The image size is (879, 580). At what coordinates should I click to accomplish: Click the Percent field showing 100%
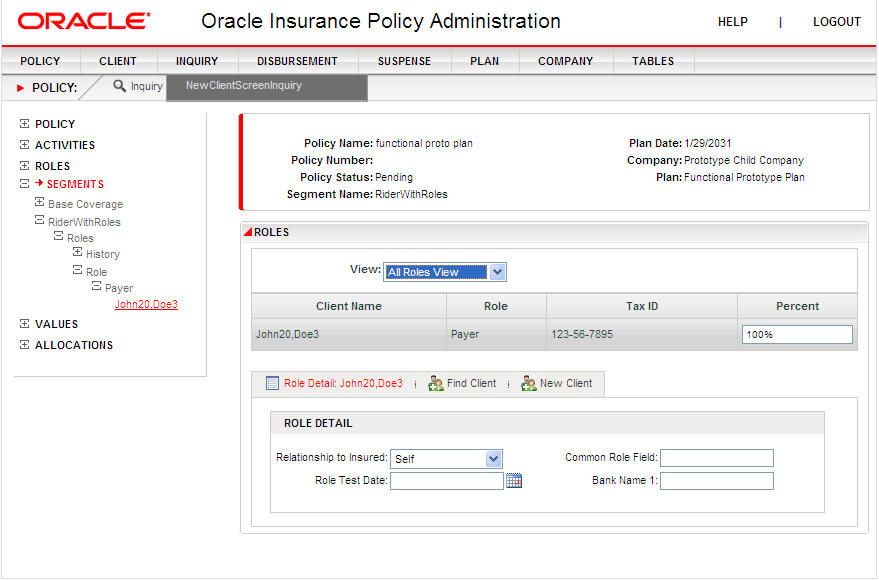pos(797,335)
